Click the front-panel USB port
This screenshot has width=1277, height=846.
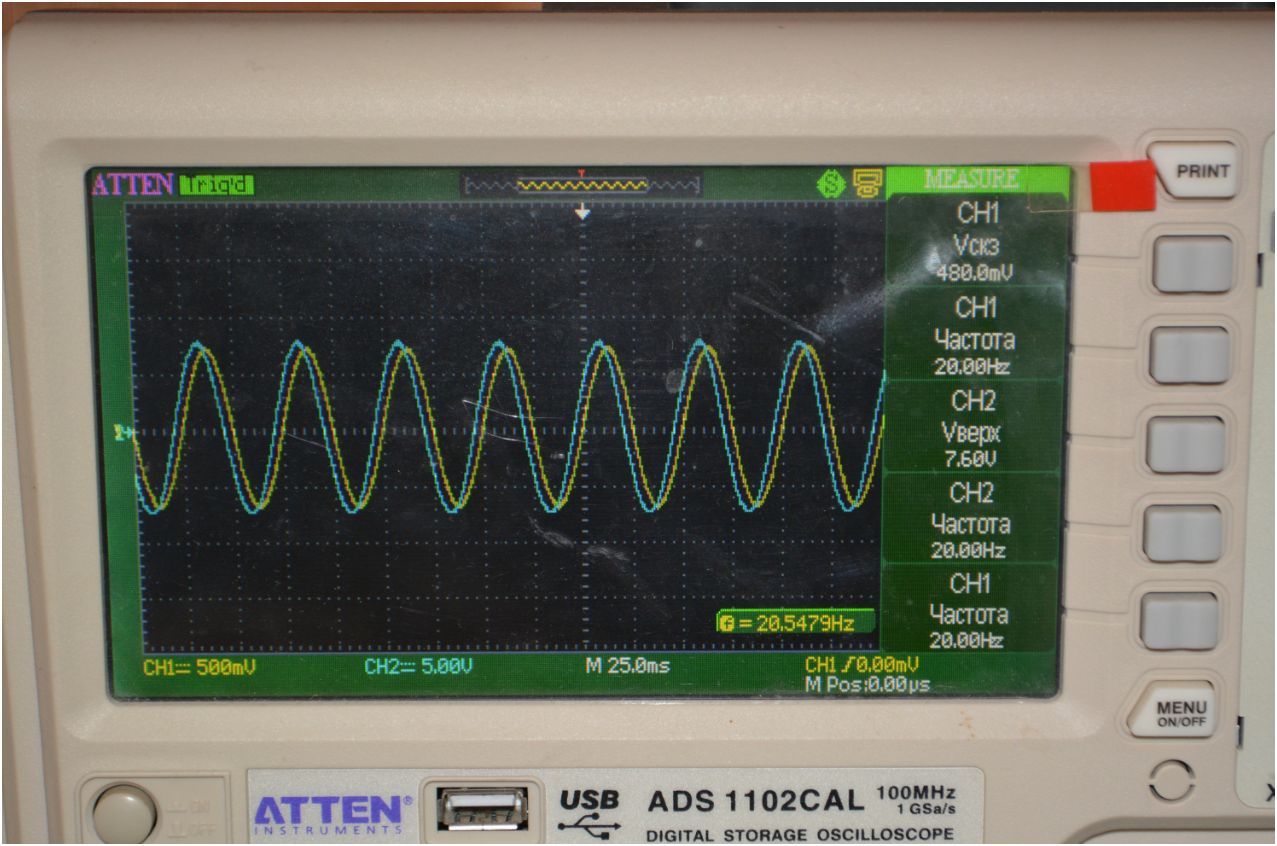point(480,808)
